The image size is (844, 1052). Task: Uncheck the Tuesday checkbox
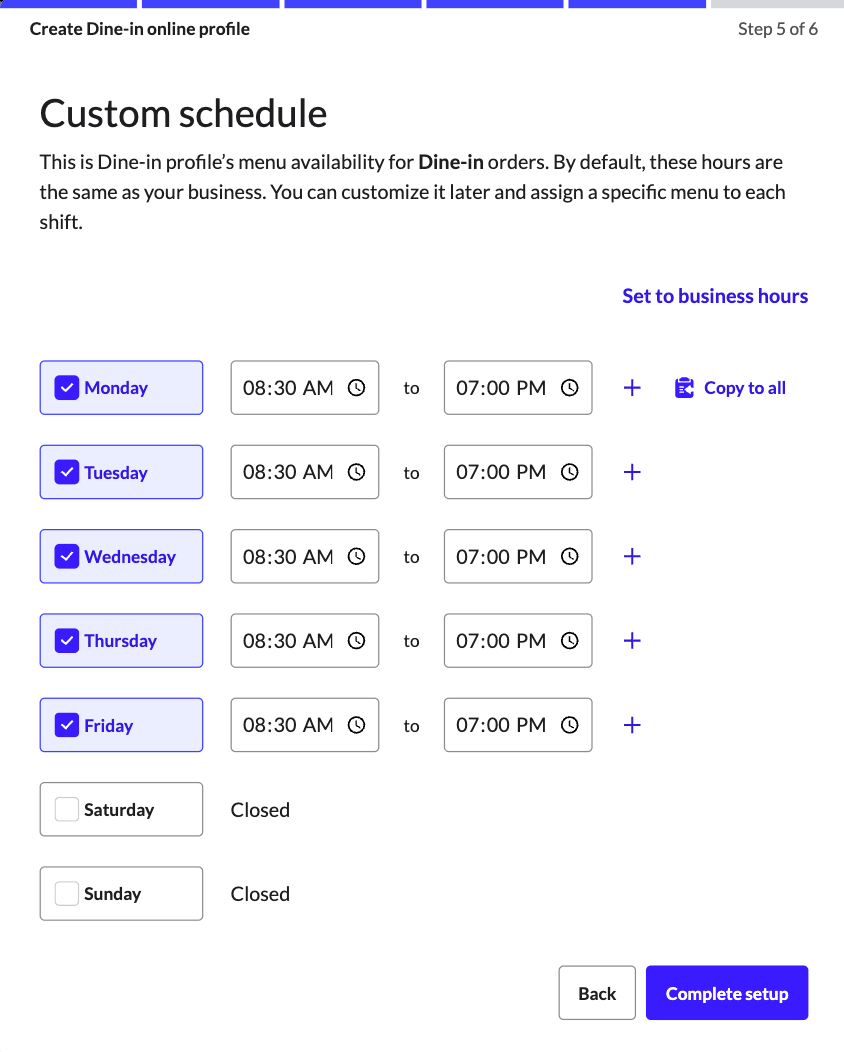[67, 471]
